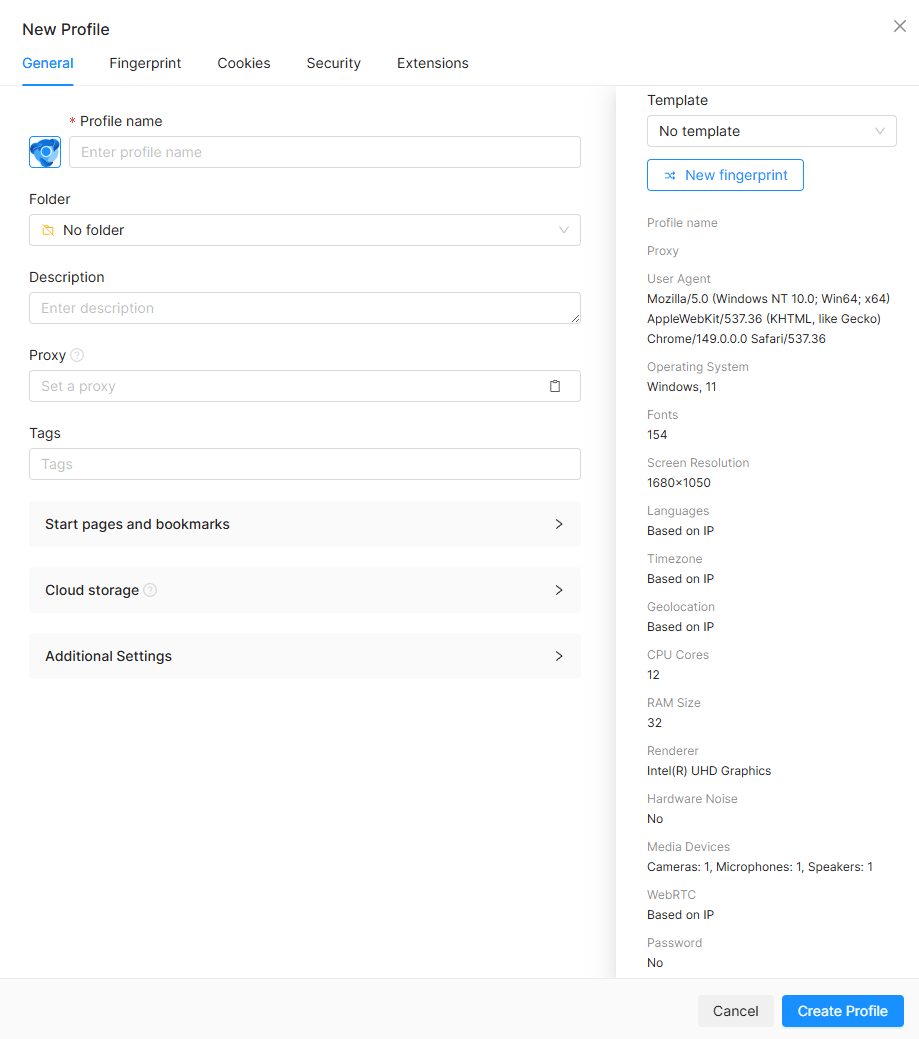Image resolution: width=919 pixels, height=1039 pixels.
Task: Open the Template dropdown
Action: point(772,131)
